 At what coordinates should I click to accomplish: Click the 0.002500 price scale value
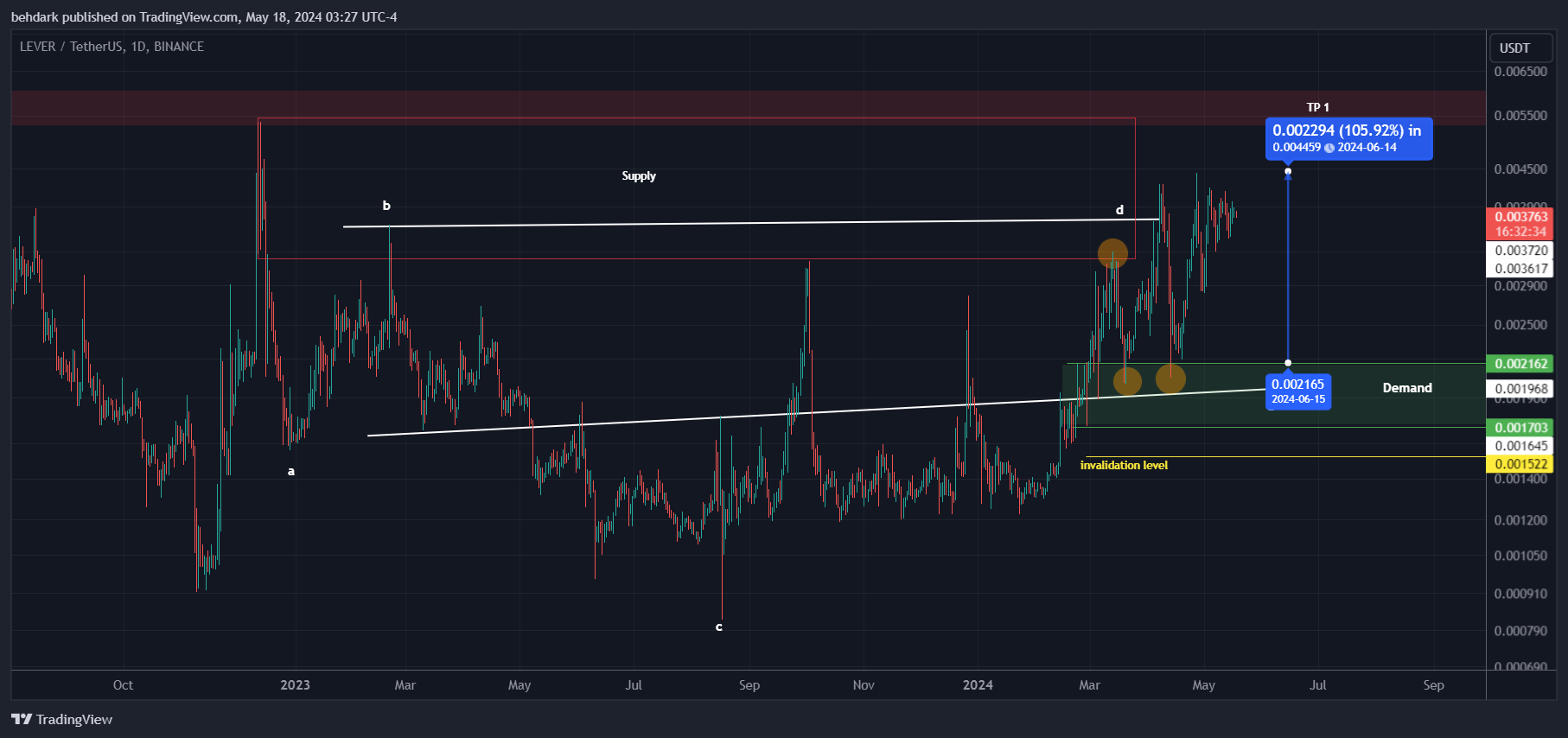(1520, 325)
